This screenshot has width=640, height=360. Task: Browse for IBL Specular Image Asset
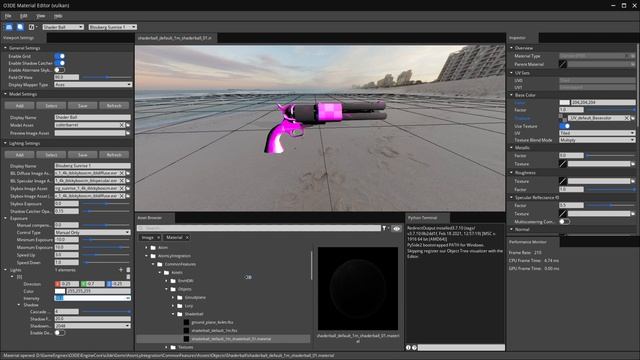pos(128,180)
